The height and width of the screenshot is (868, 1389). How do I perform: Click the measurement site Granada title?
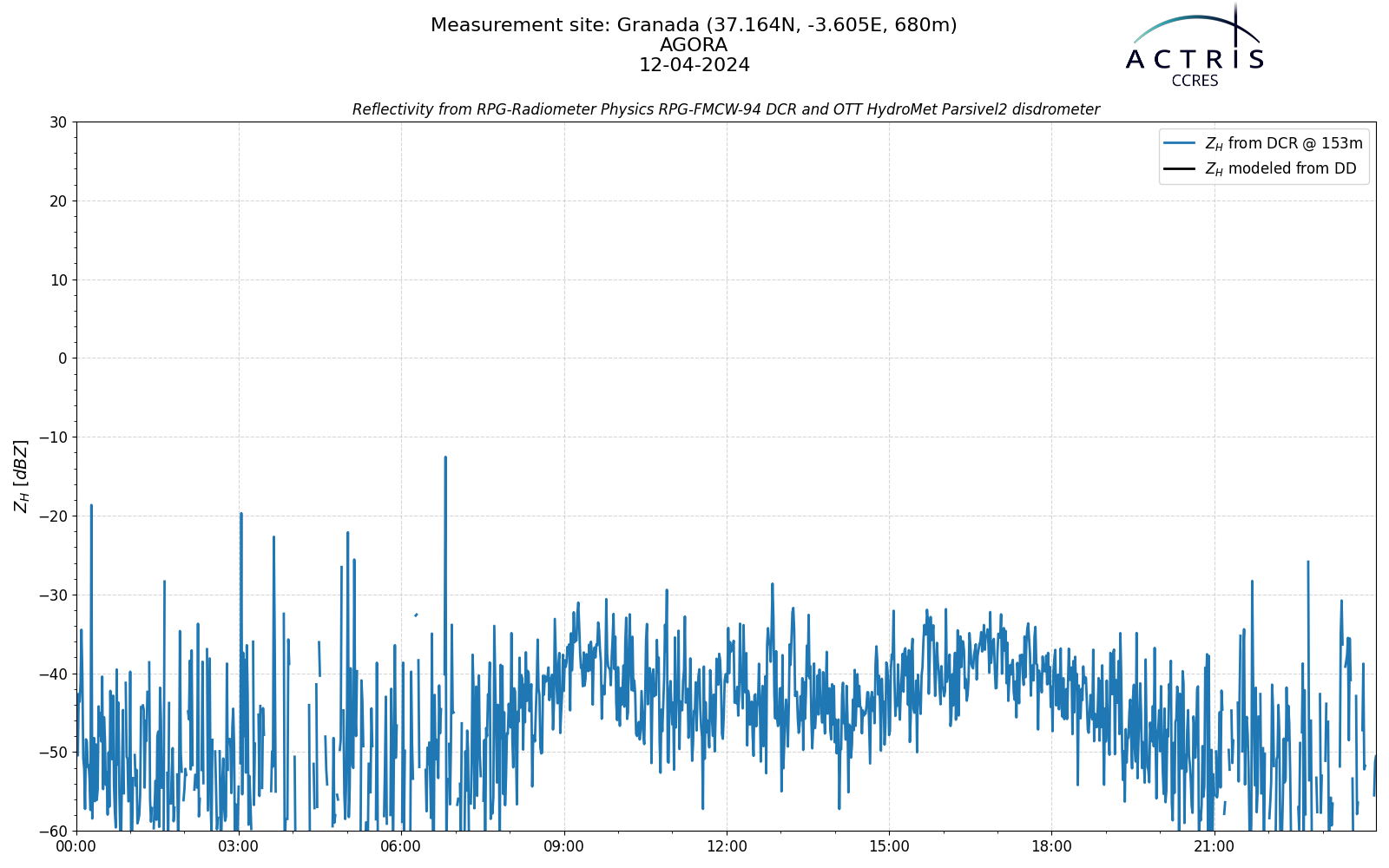coord(694,25)
